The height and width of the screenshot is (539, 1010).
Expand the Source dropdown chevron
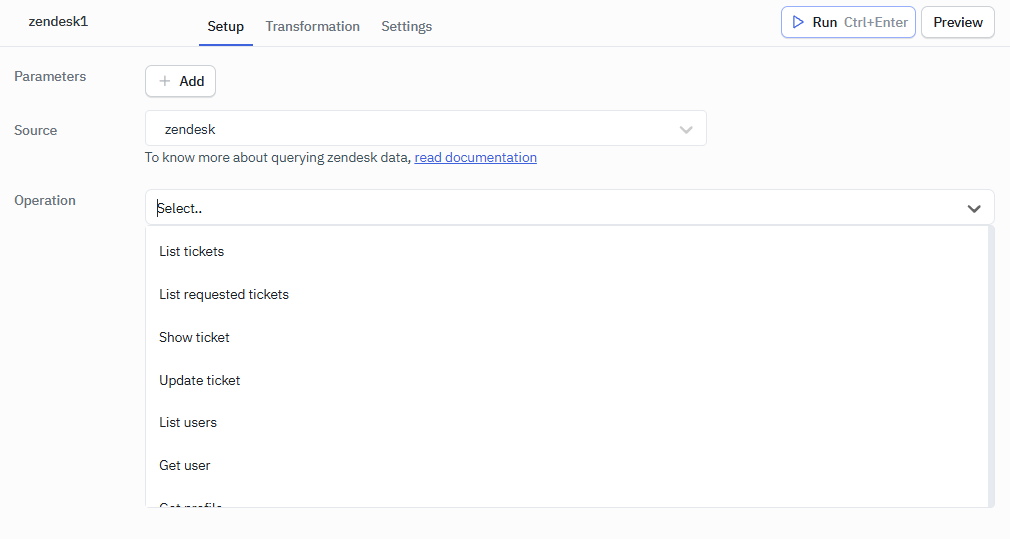686,129
